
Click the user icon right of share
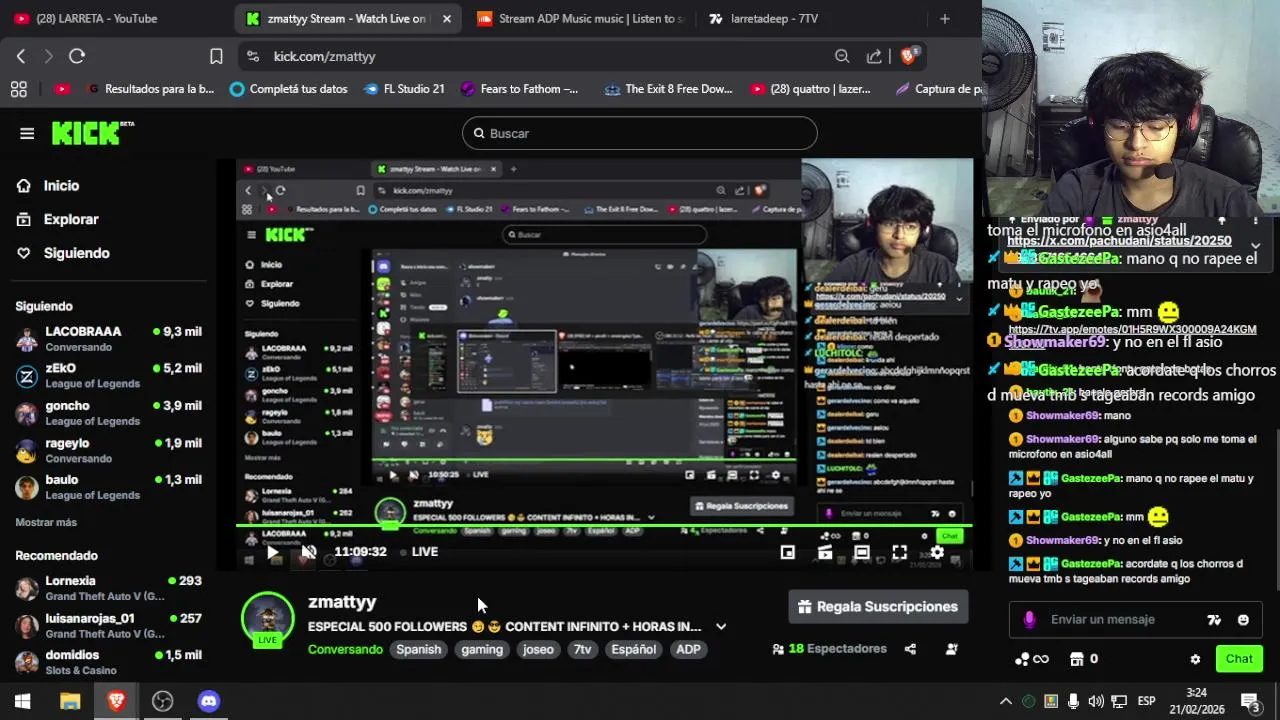click(x=951, y=649)
